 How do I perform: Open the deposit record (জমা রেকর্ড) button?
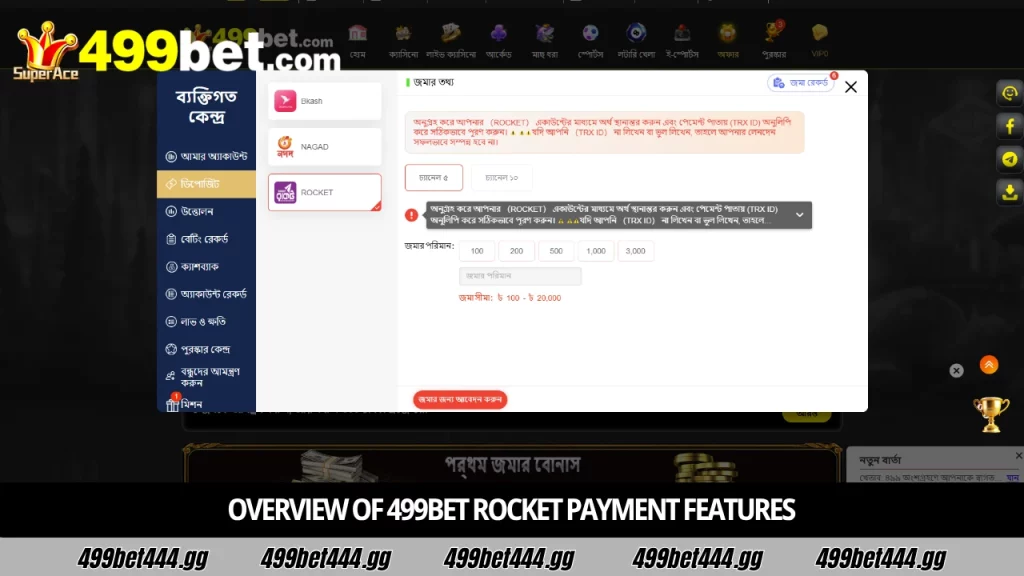pos(801,83)
